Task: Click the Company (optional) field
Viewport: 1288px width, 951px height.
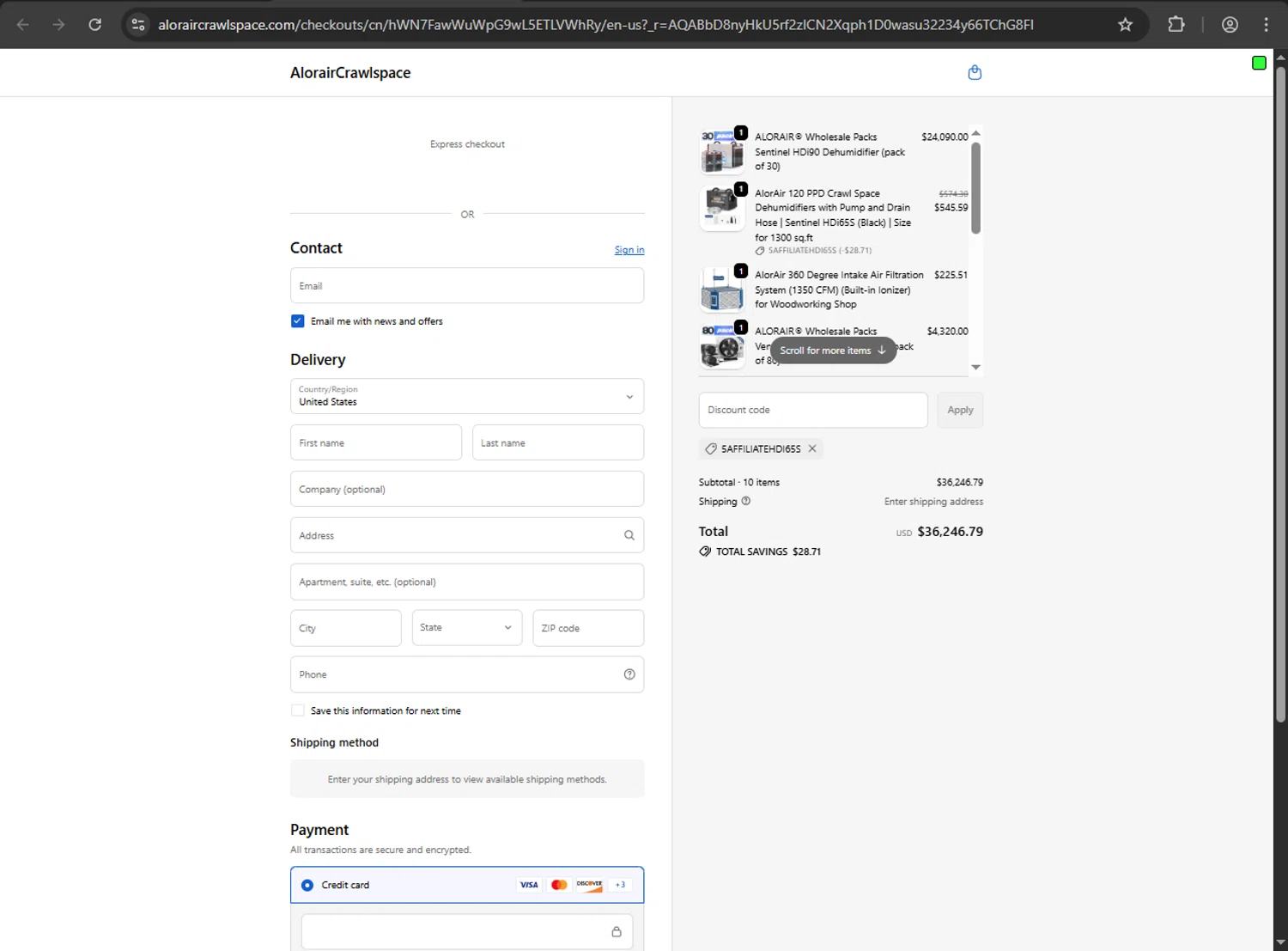Action: click(x=467, y=489)
